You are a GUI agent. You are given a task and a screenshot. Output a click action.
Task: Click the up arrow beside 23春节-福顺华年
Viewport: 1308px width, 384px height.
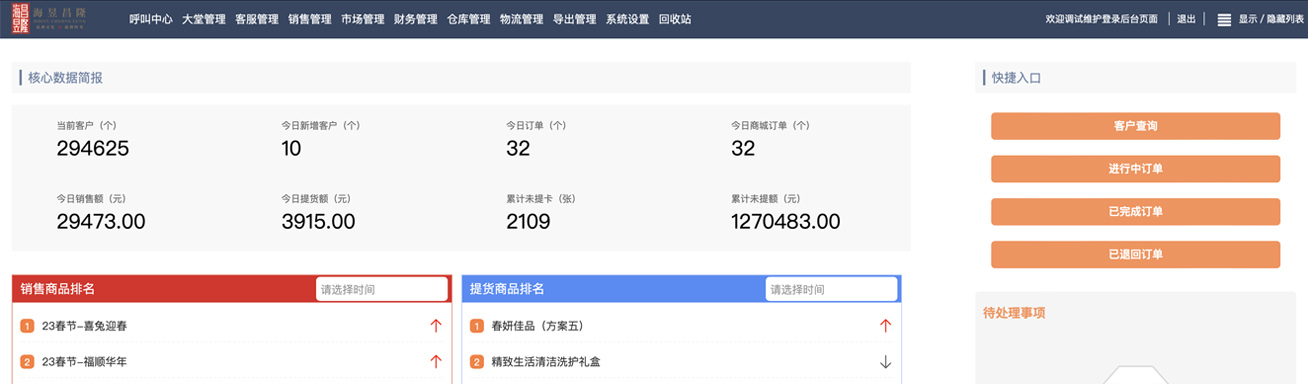pyautogui.click(x=435, y=362)
